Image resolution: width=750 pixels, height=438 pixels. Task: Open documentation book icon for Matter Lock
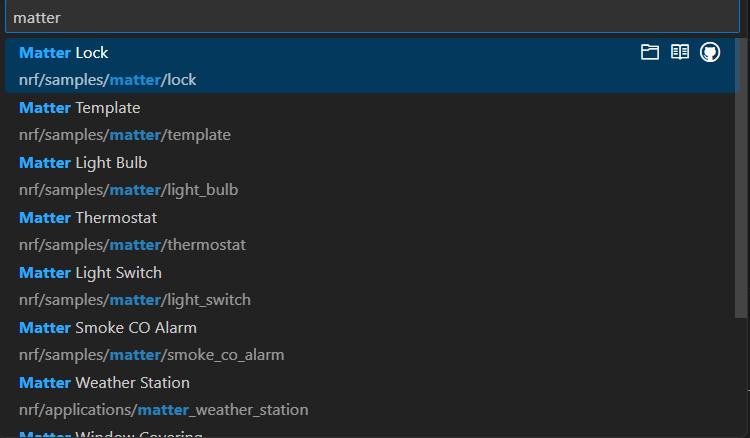click(680, 53)
